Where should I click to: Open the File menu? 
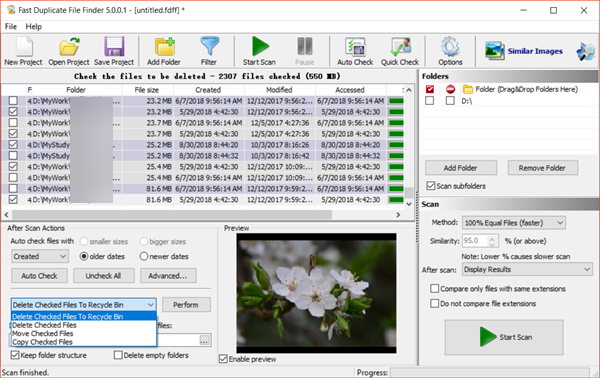point(11,26)
